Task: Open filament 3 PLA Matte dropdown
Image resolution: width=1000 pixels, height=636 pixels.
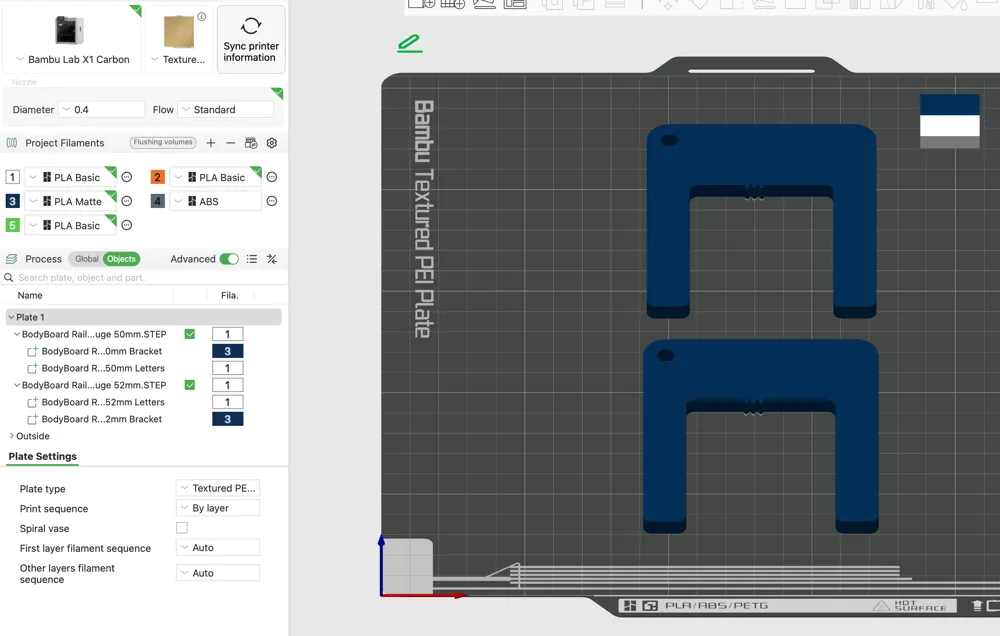Action: coord(70,202)
